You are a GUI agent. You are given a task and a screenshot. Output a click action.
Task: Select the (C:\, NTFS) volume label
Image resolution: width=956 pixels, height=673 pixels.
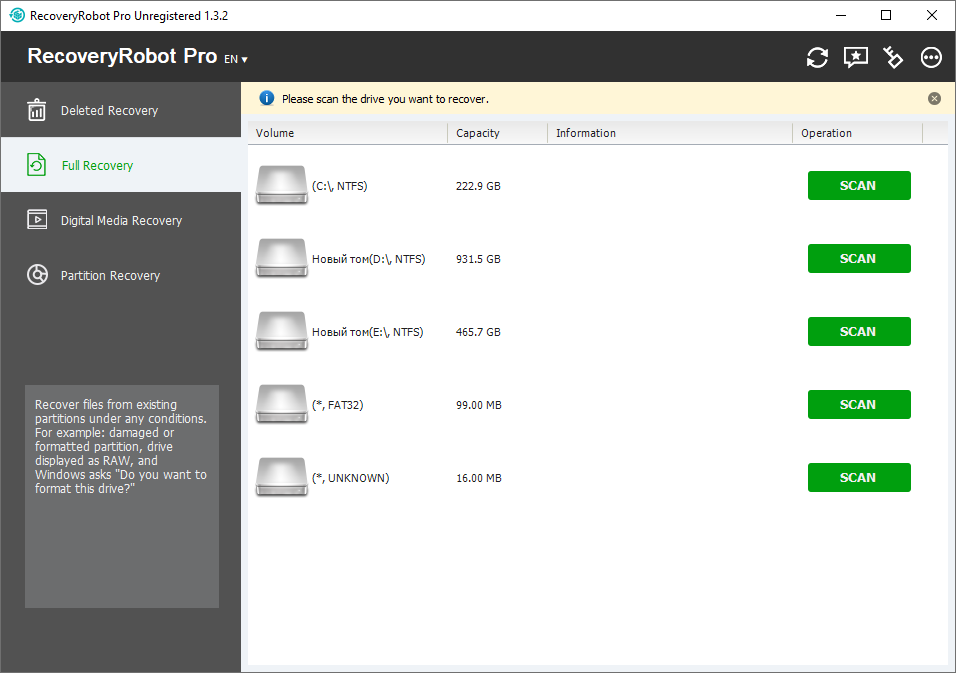340,186
